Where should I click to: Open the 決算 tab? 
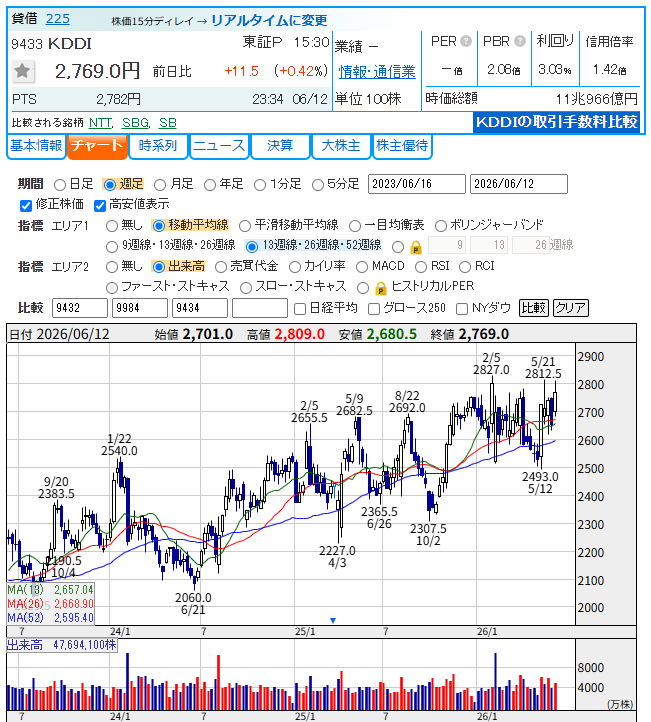[x=280, y=146]
